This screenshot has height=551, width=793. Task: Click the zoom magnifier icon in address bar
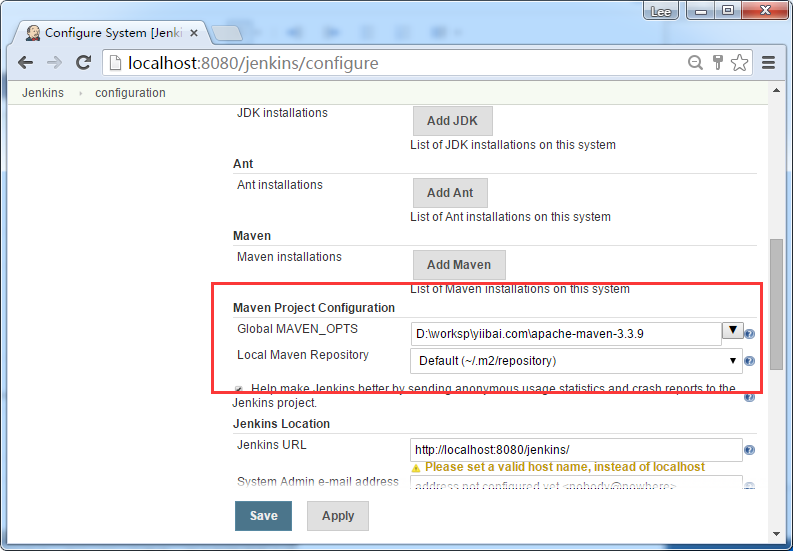tap(695, 63)
